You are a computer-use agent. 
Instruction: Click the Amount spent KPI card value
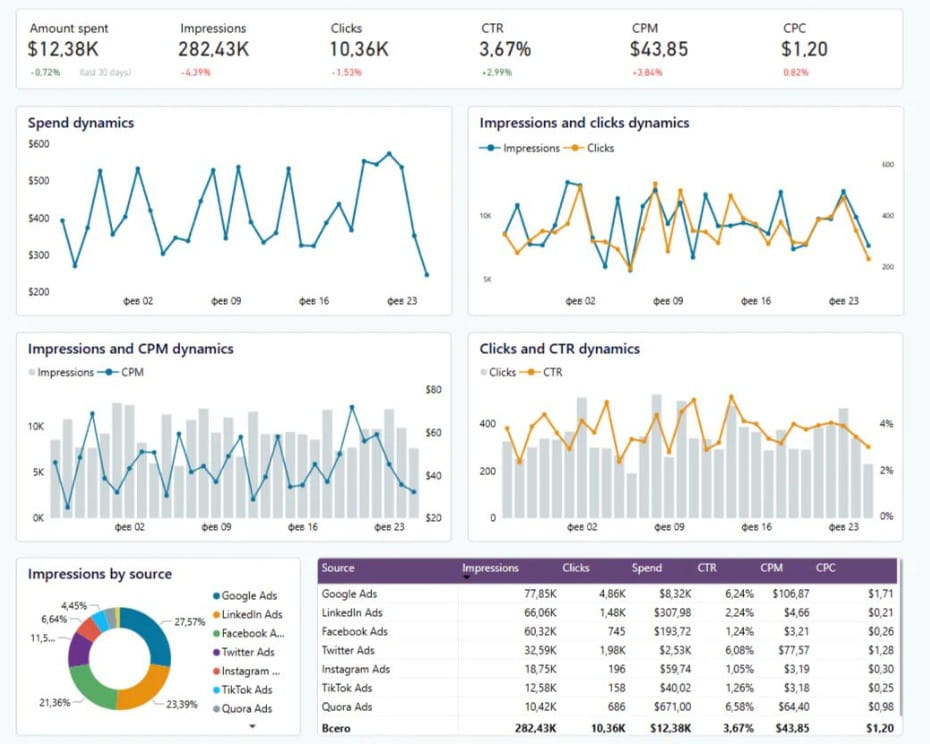(x=63, y=49)
